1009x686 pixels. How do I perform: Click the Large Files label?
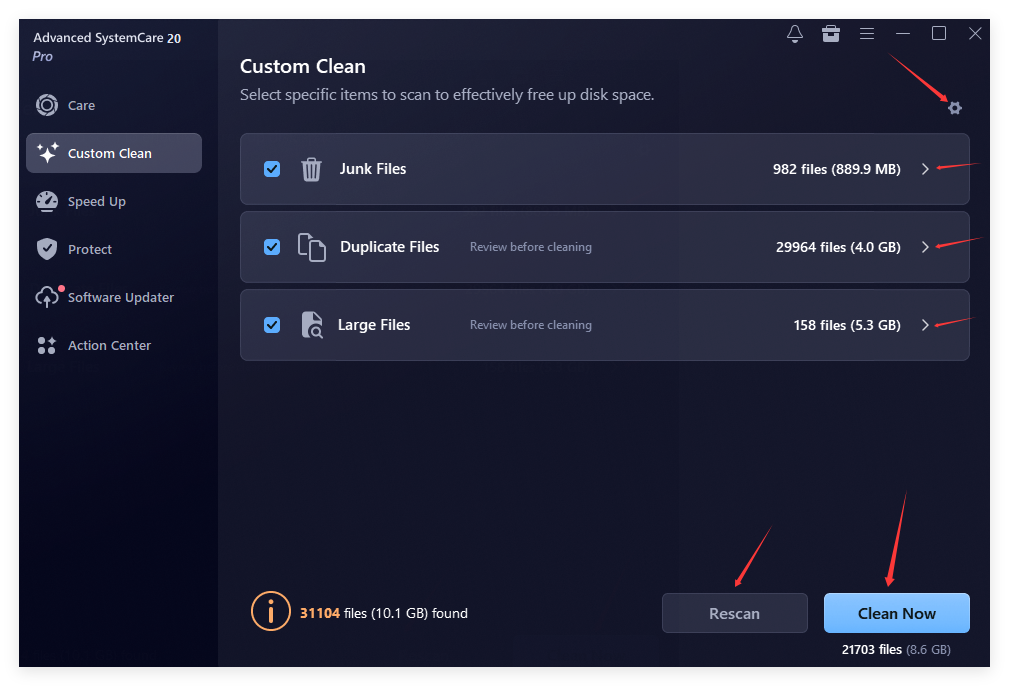point(374,325)
